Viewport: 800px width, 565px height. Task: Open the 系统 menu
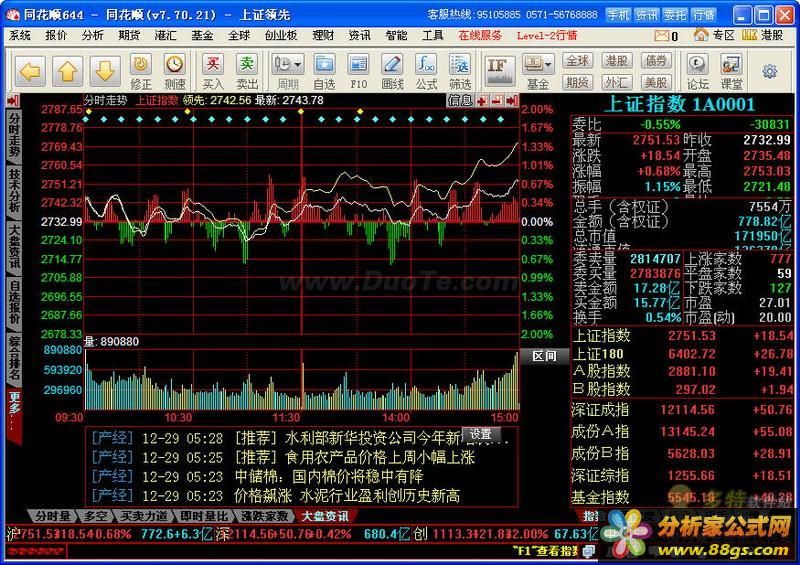(x=19, y=35)
